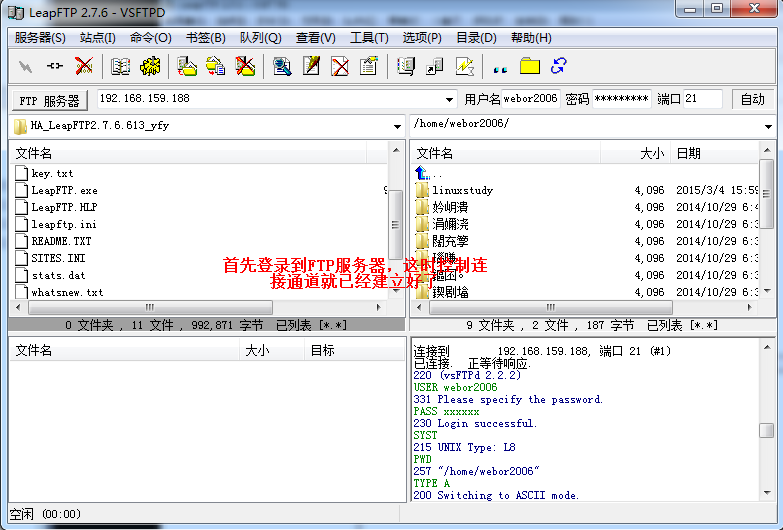Click the two blue dots icon
The image size is (783, 530).
[x=500, y=70]
